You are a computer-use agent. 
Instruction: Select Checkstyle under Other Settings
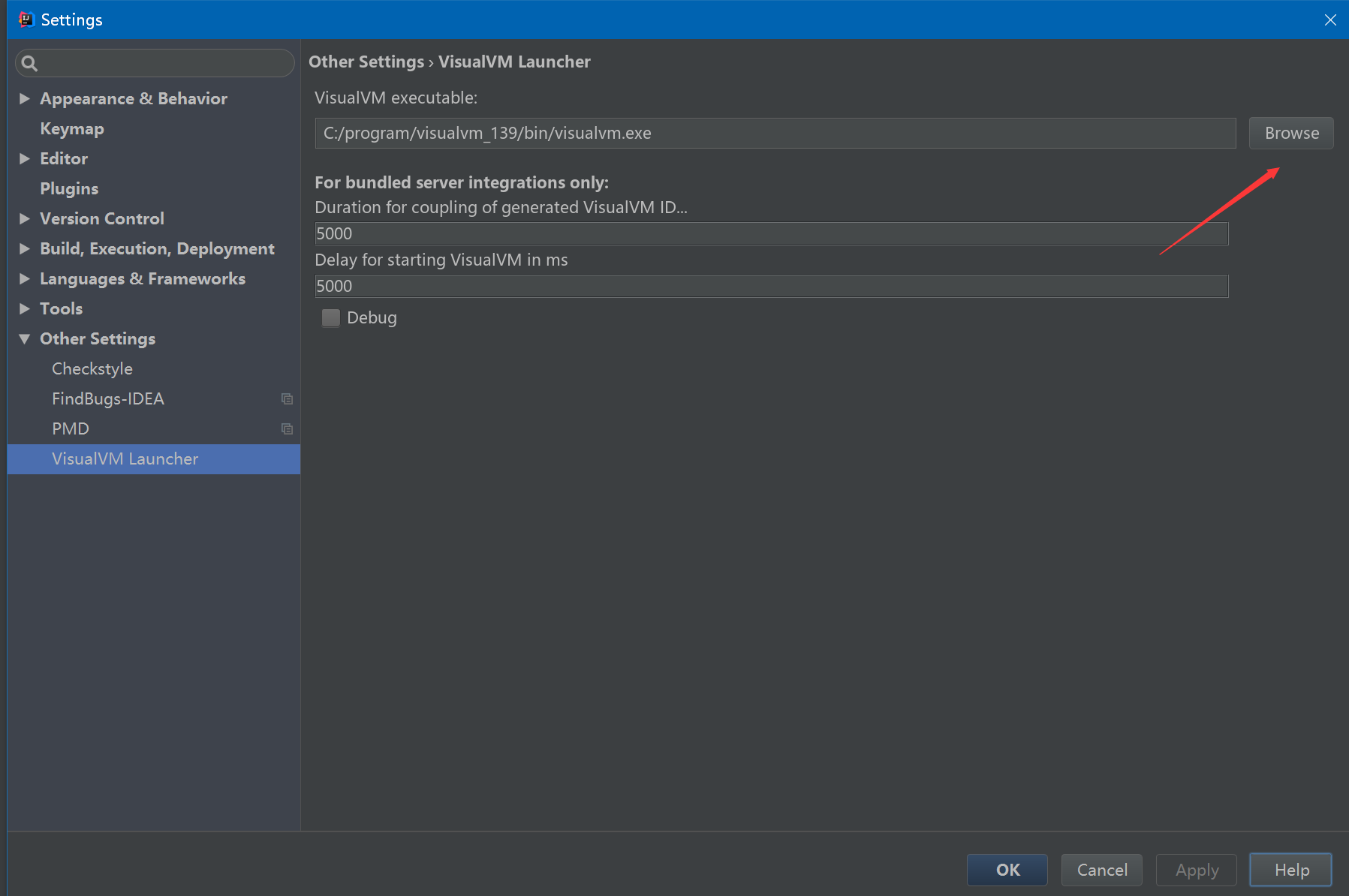[92, 368]
